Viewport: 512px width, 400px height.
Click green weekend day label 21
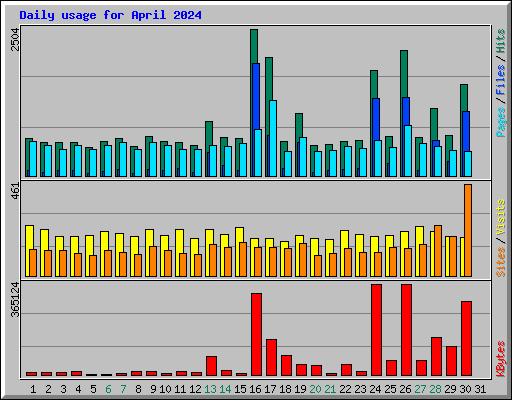point(330,389)
